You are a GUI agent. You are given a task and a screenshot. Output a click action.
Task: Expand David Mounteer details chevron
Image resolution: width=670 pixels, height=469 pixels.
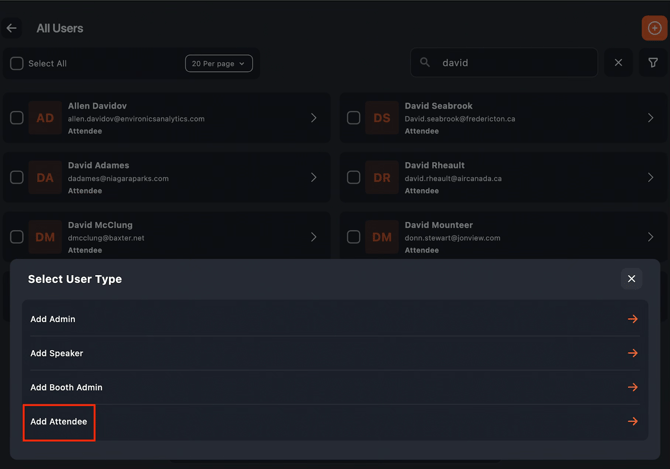(x=651, y=237)
